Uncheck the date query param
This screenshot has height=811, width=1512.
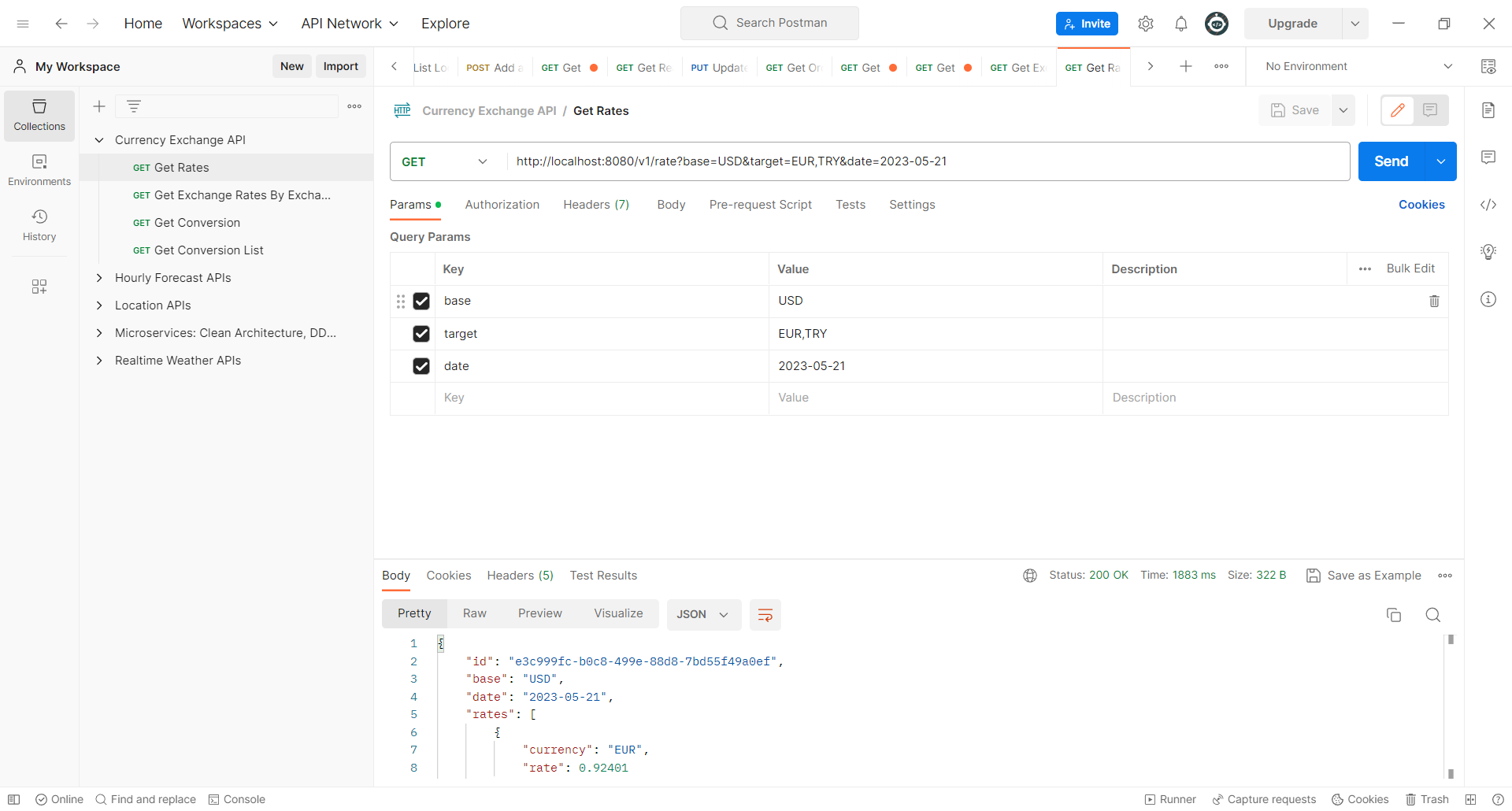click(421, 366)
